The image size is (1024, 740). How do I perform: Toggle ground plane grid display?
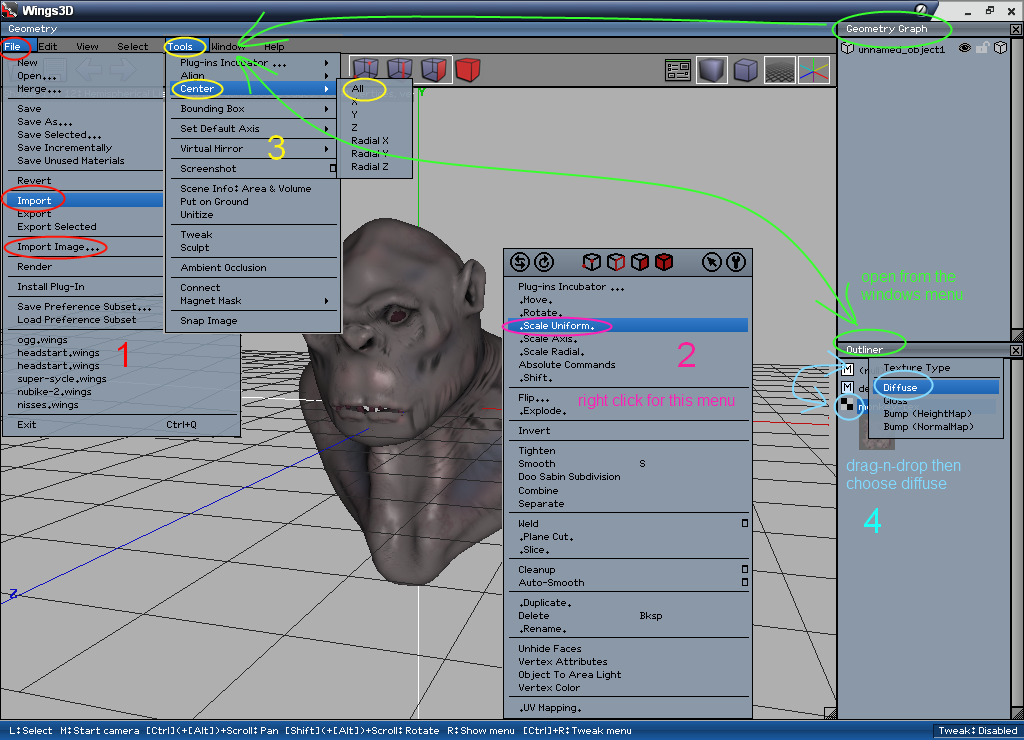(x=780, y=70)
